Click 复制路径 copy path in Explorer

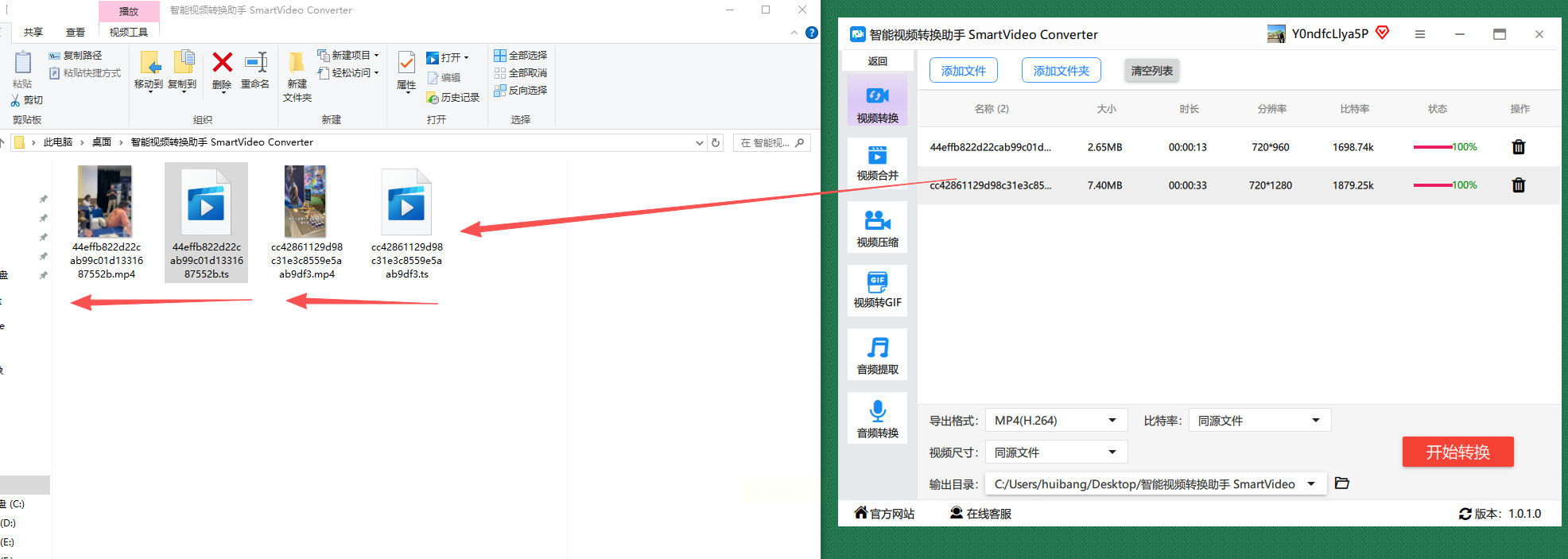[x=76, y=56]
